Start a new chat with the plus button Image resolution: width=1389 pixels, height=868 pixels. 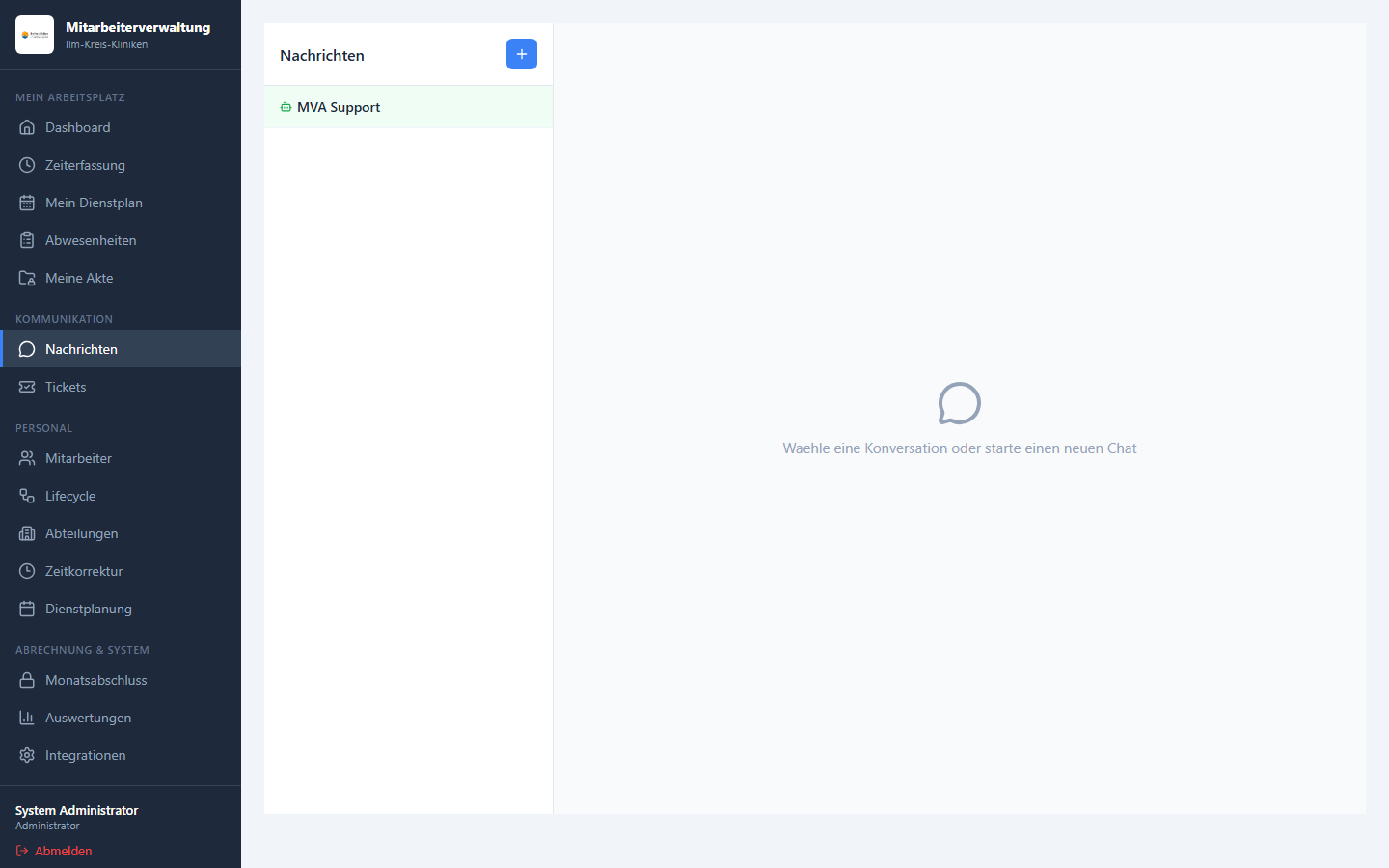pyautogui.click(x=522, y=54)
